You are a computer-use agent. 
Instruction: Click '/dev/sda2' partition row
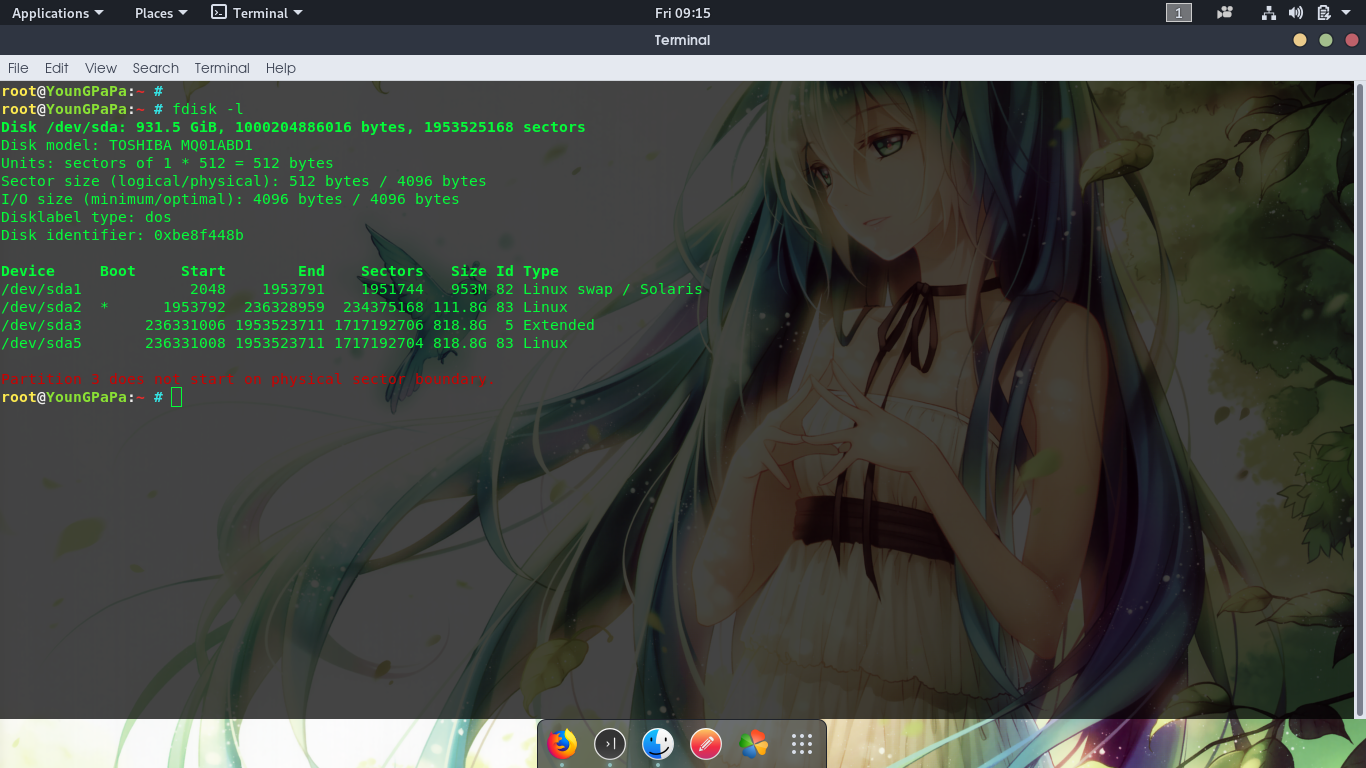(285, 307)
